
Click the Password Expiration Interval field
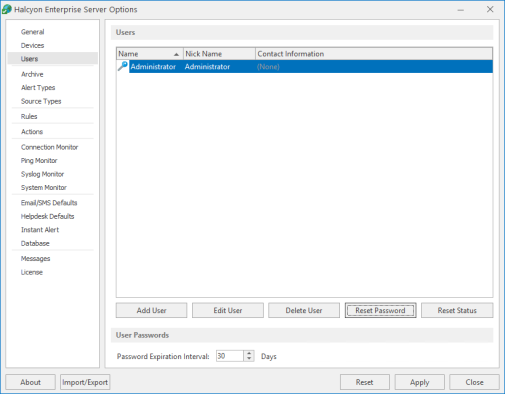pyautogui.click(x=230, y=356)
